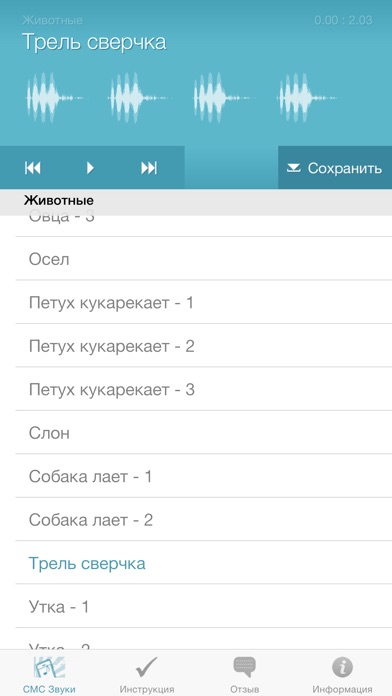Switch to the Отзыв tab

tap(245, 674)
